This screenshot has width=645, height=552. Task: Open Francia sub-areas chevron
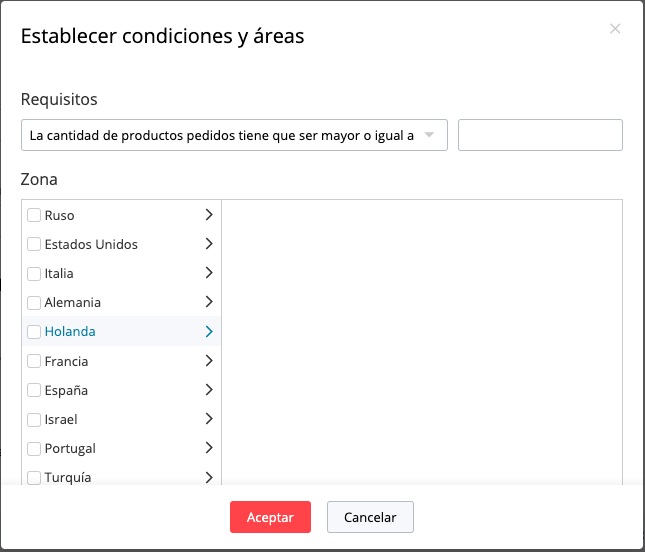[209, 361]
